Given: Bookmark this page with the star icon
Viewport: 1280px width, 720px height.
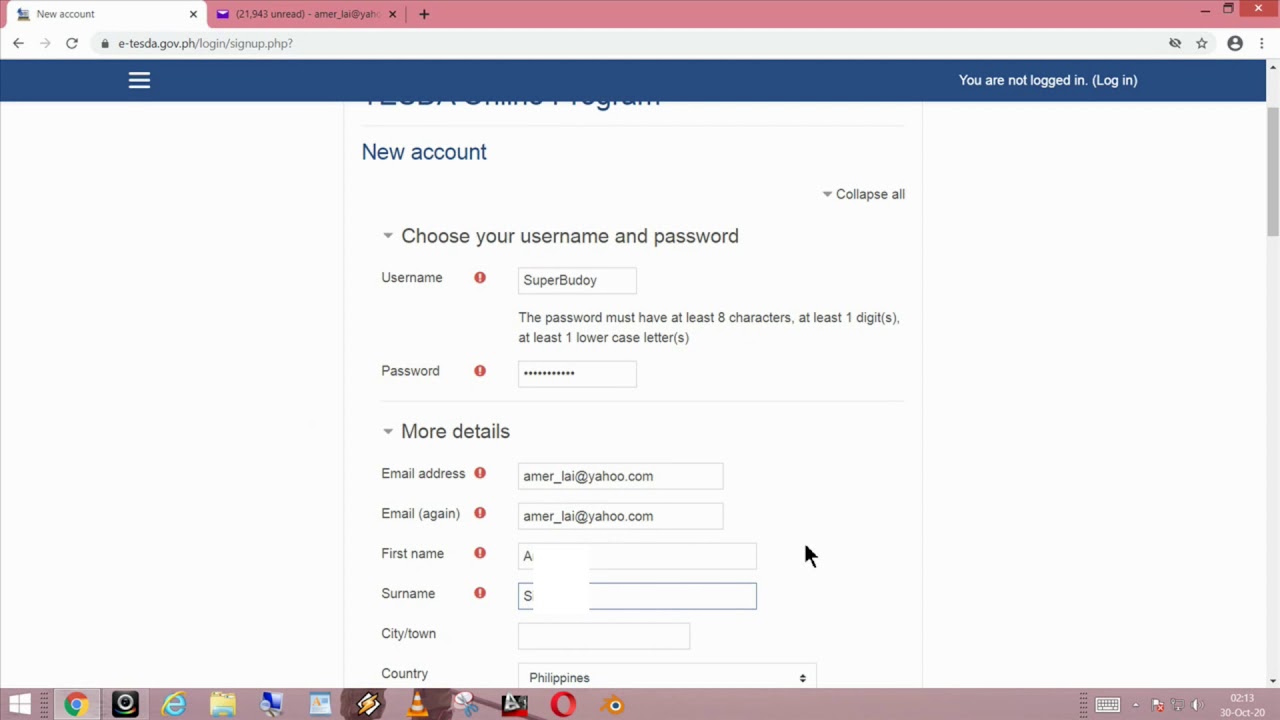Looking at the screenshot, I should pyautogui.click(x=1202, y=43).
